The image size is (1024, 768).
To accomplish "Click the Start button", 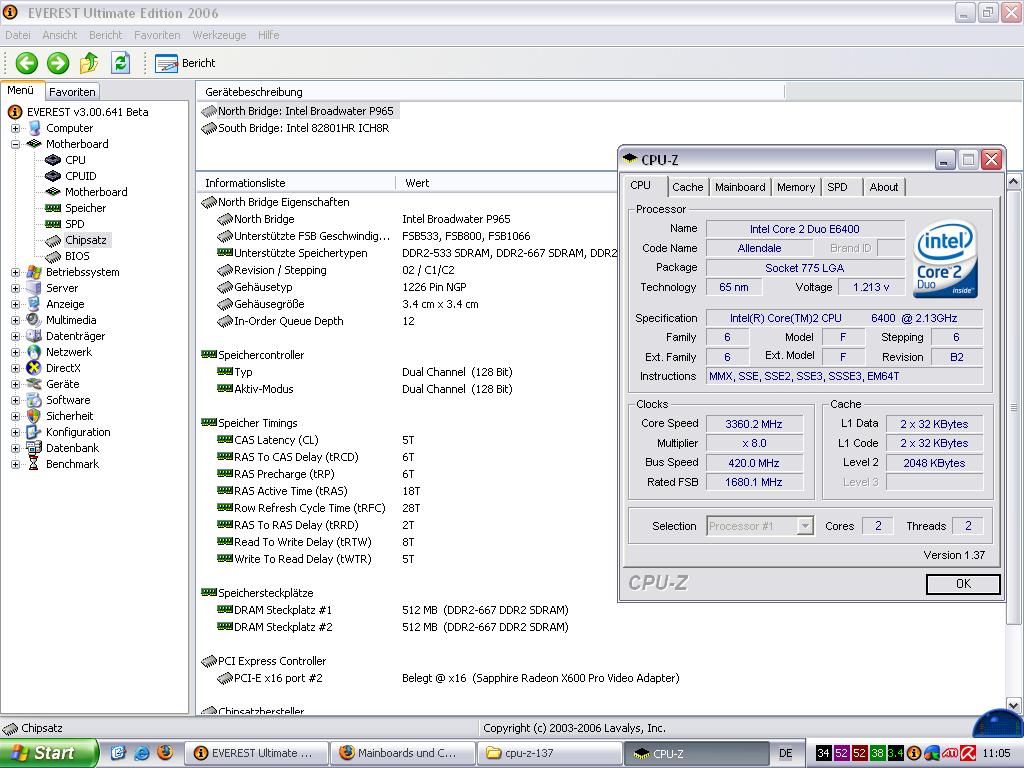I will pos(48,753).
